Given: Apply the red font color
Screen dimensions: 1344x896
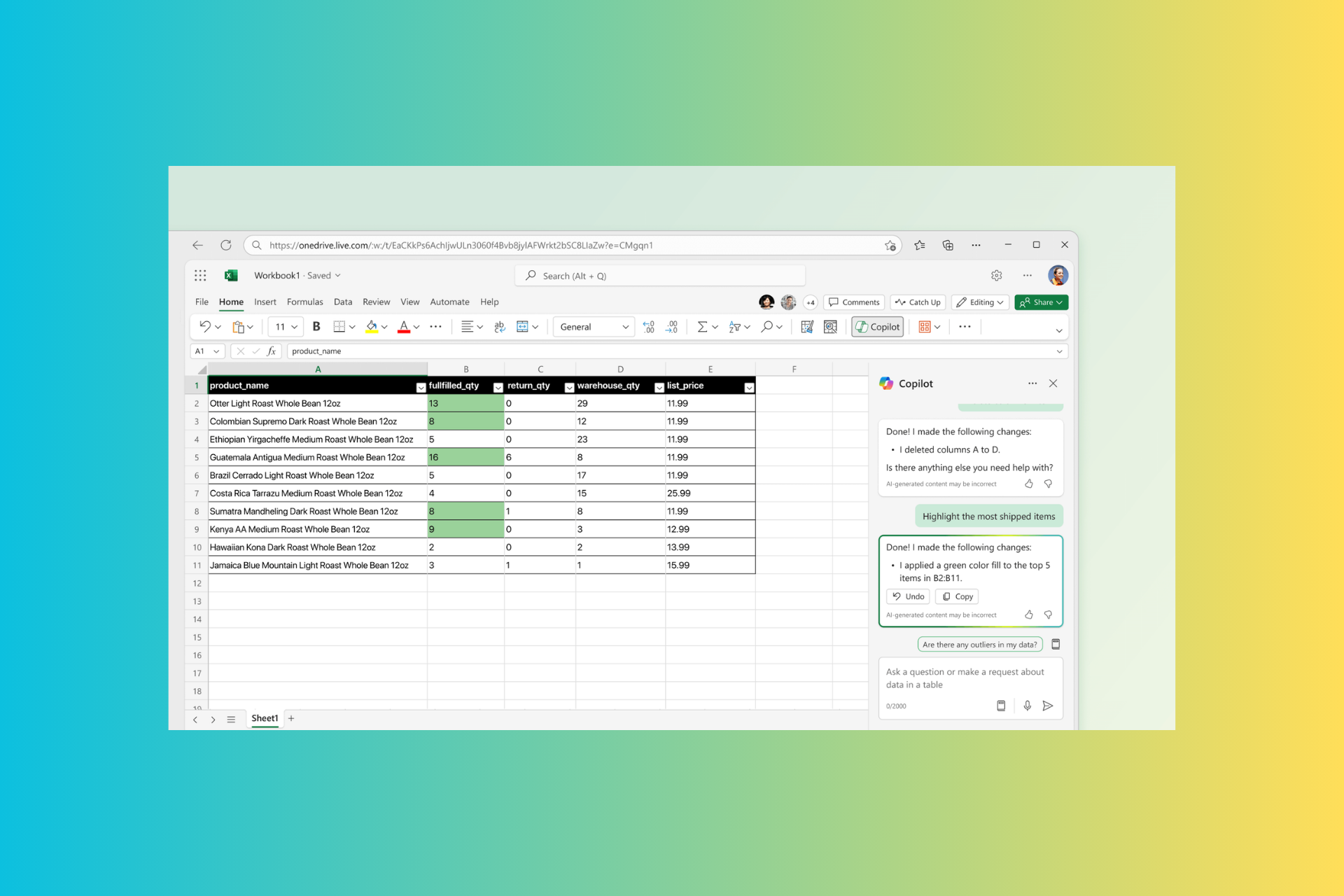Looking at the screenshot, I should (404, 327).
